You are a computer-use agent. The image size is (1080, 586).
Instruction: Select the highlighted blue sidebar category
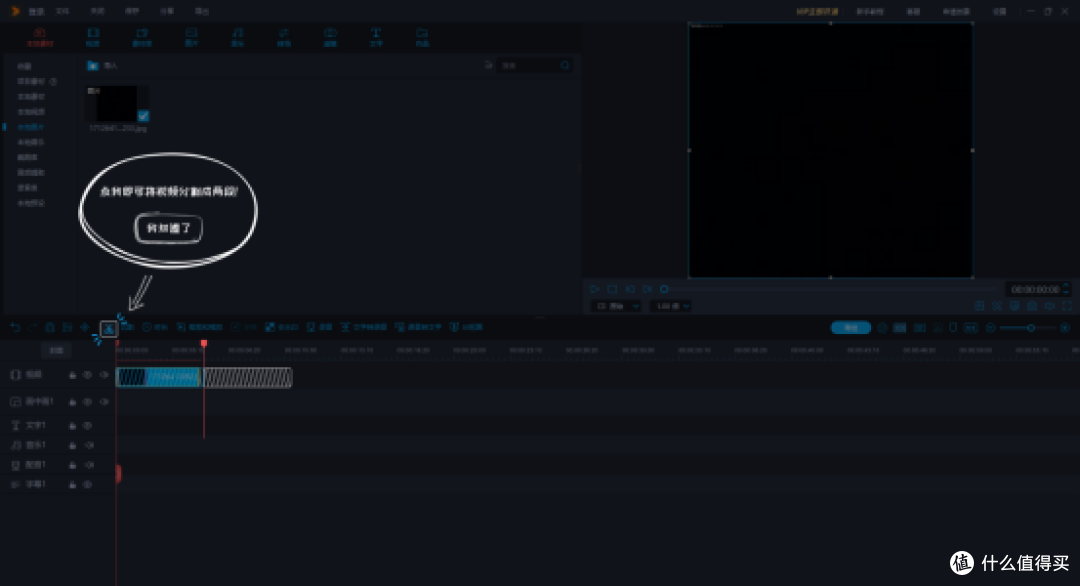pyautogui.click(x=30, y=127)
